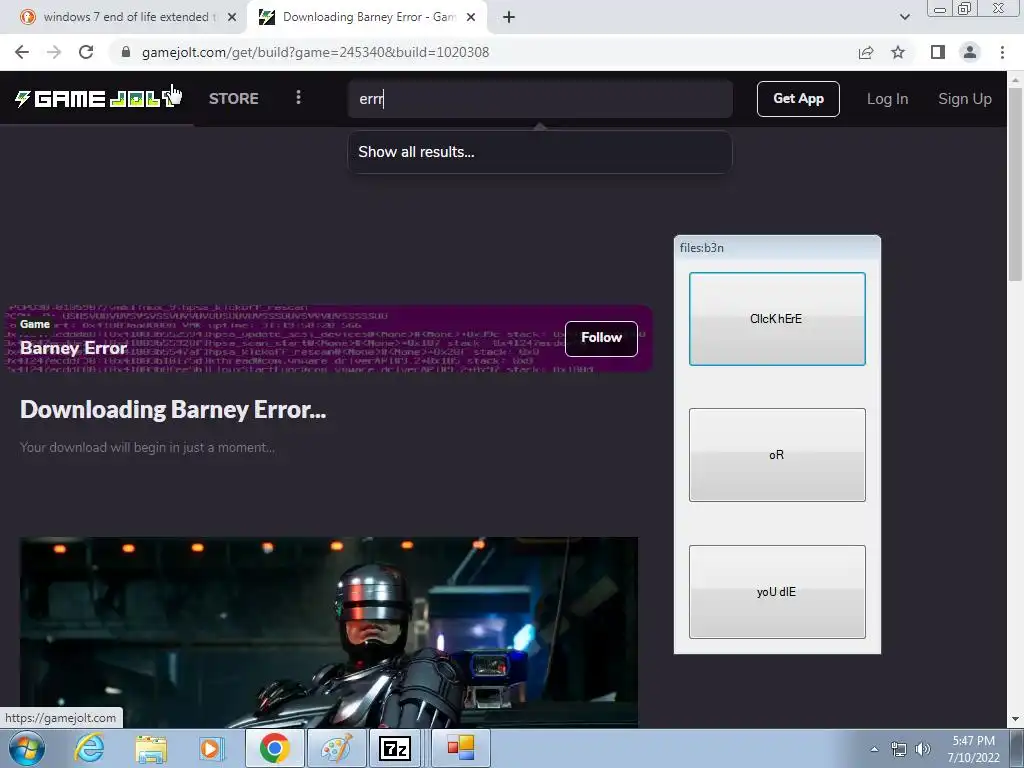Close windows 7 end of life tab
This screenshot has width=1024, height=768.
[232, 17]
